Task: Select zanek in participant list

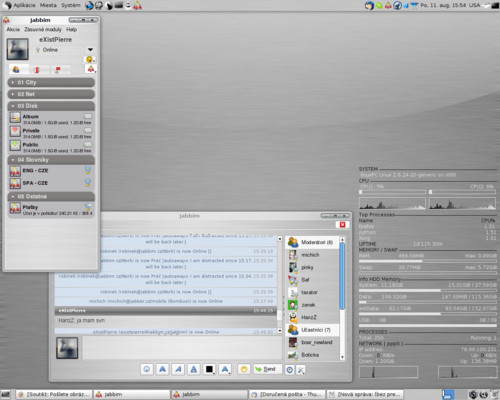Action: pyautogui.click(x=312, y=305)
